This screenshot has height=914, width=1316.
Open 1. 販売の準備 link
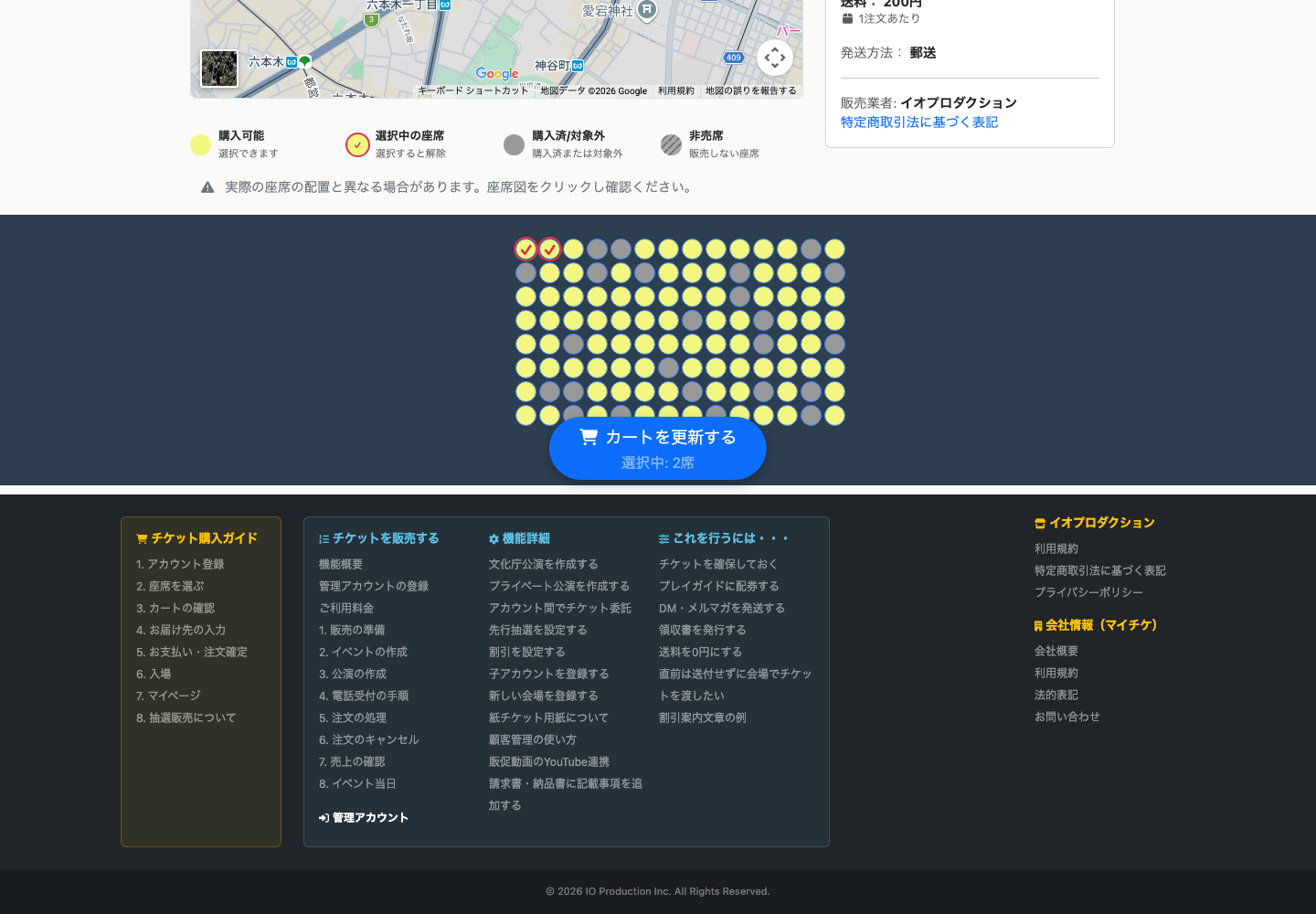[352, 631]
